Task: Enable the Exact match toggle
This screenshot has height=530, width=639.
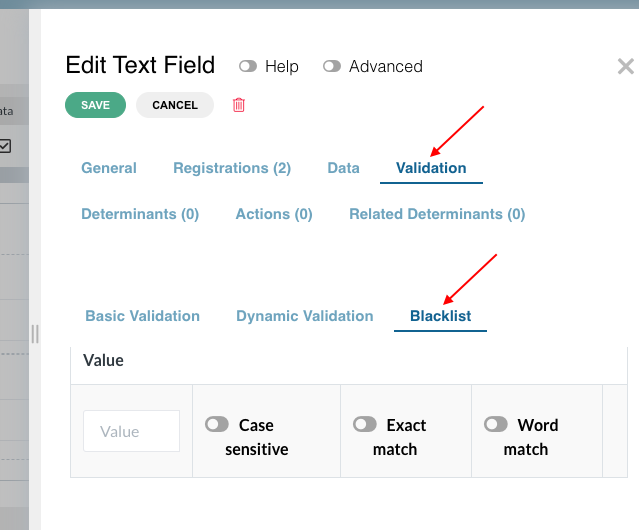Action: pos(365,424)
